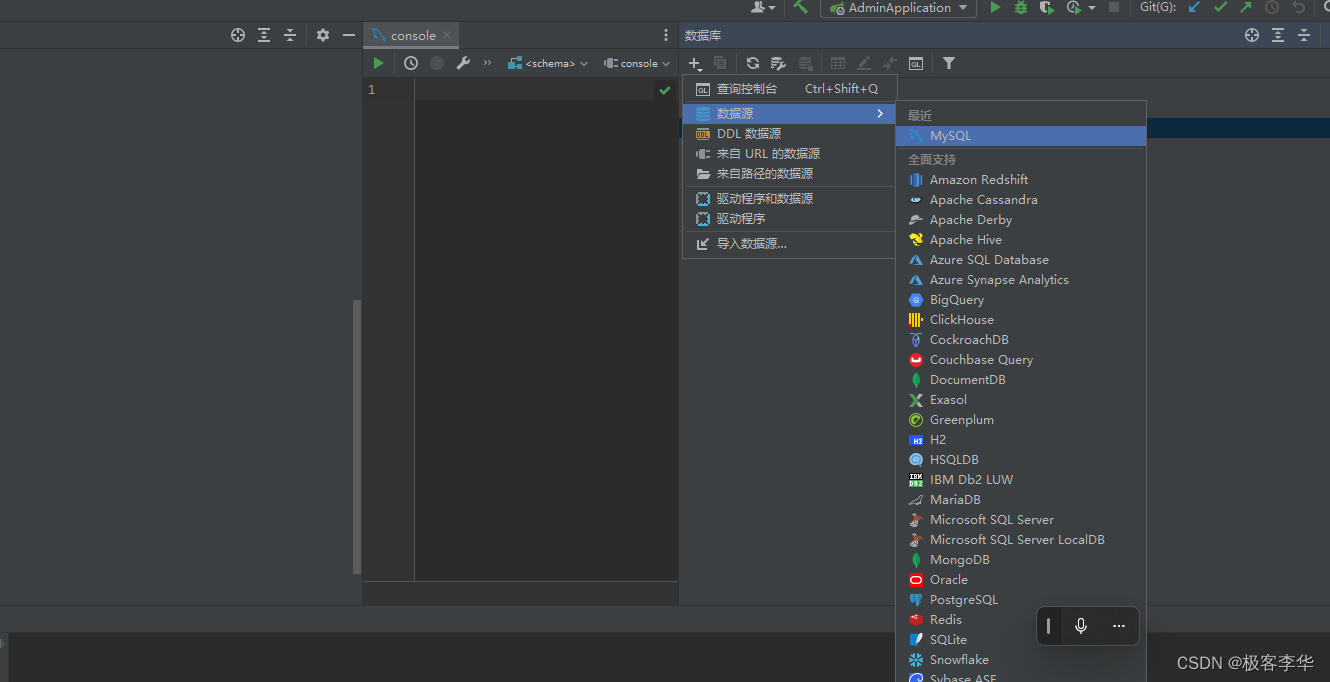Click the crosshair icon in Database panel header
This screenshot has height=682, width=1330.
(x=1252, y=35)
